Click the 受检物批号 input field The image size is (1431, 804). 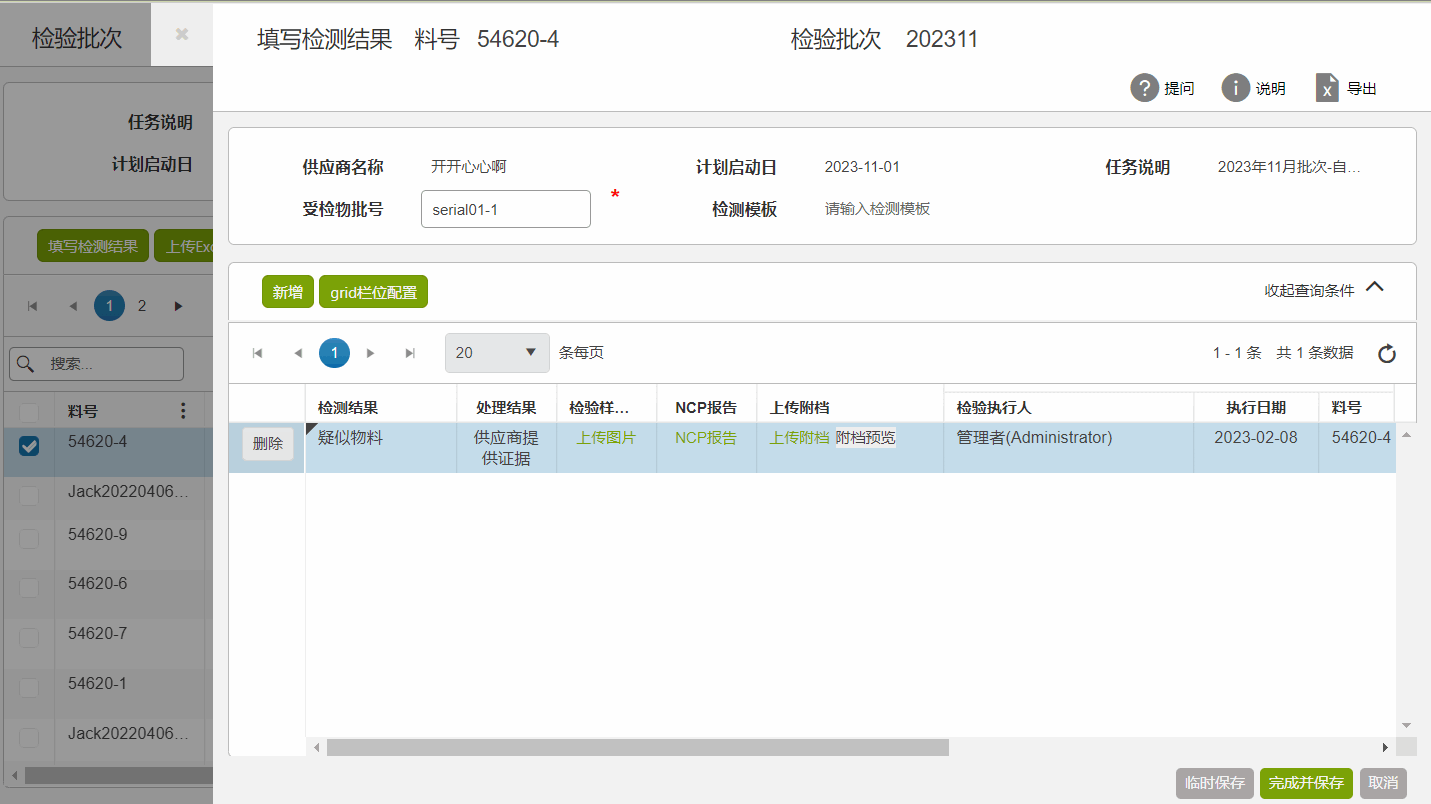[506, 209]
